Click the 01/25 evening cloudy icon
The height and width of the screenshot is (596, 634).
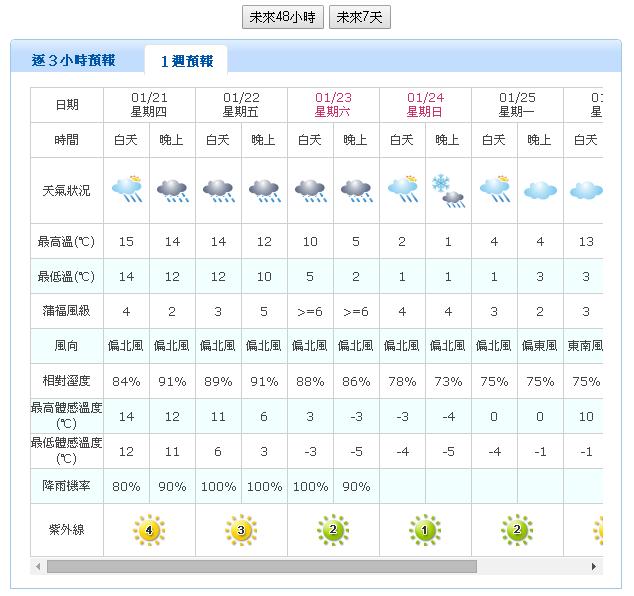pyautogui.click(x=540, y=190)
